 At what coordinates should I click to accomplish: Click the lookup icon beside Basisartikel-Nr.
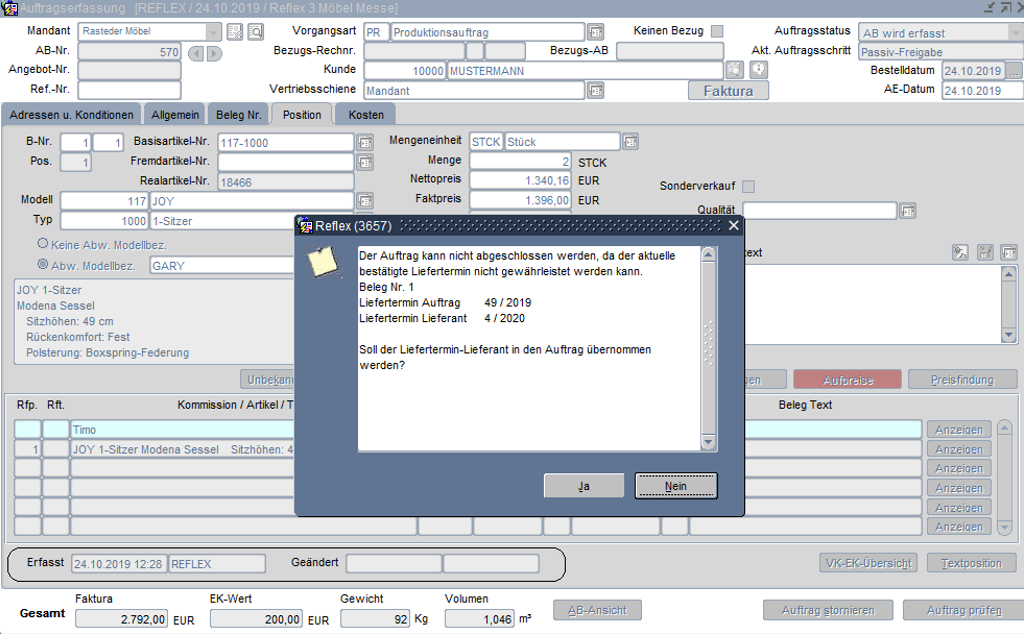point(364,142)
